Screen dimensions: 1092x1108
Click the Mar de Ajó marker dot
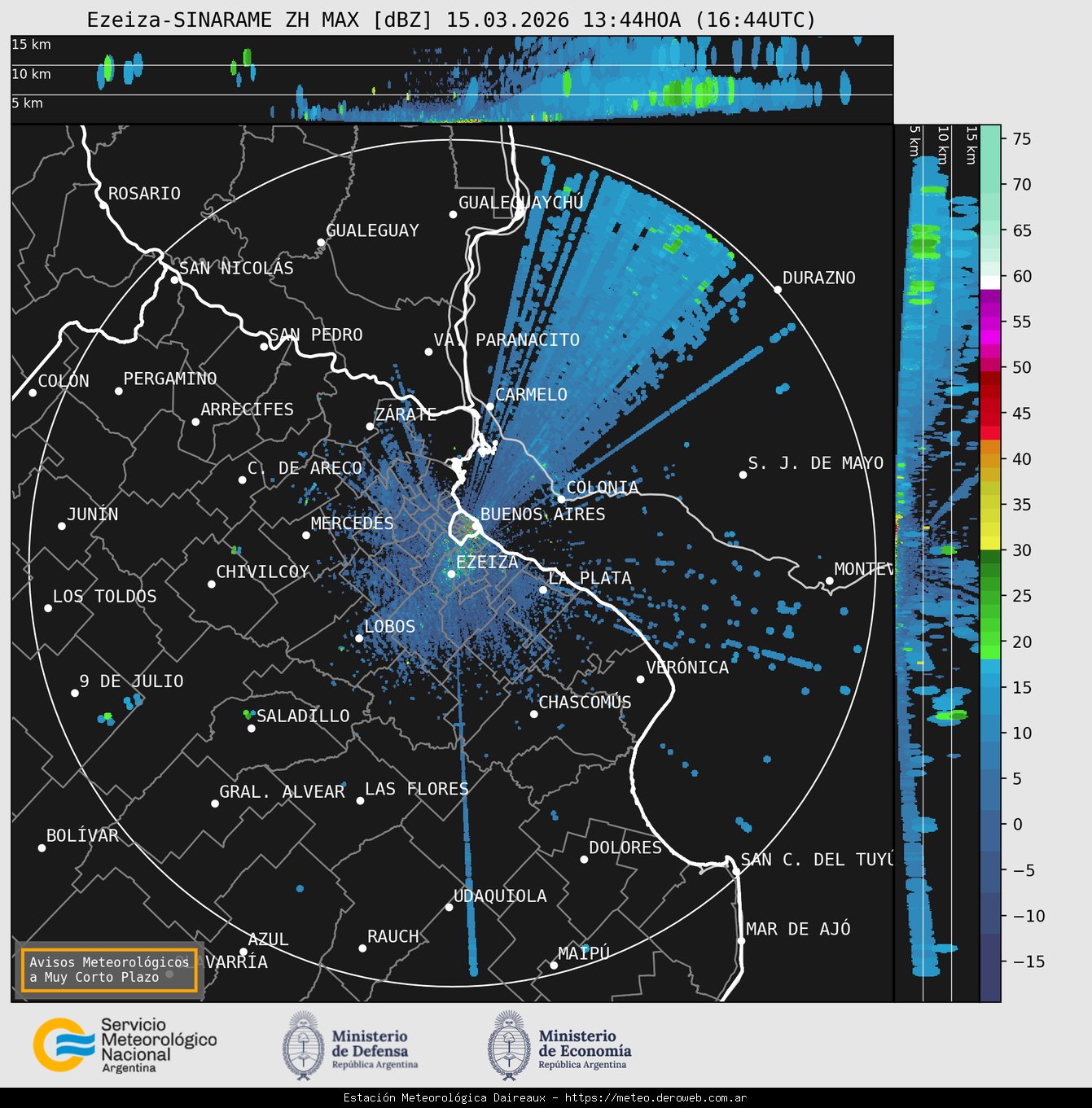tap(741, 940)
